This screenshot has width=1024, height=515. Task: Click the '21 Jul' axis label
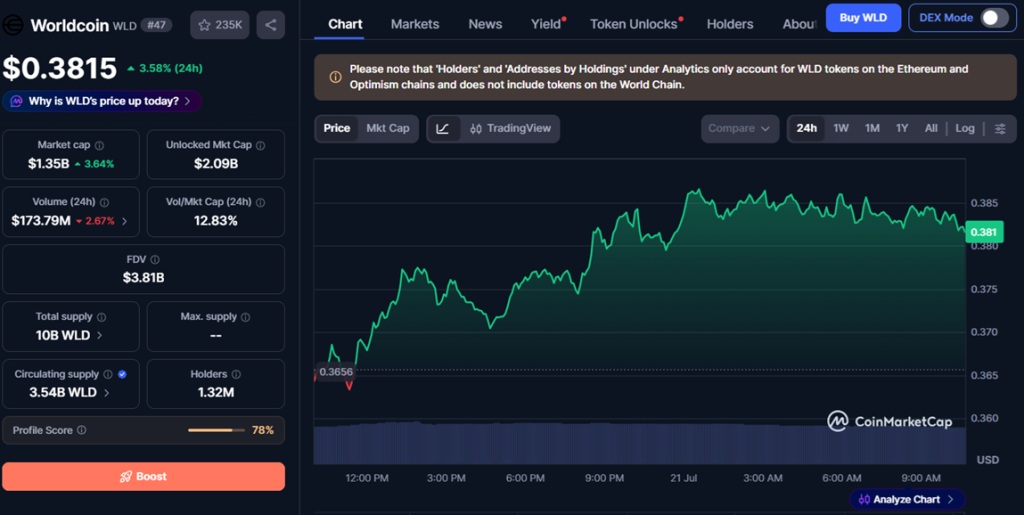684,478
